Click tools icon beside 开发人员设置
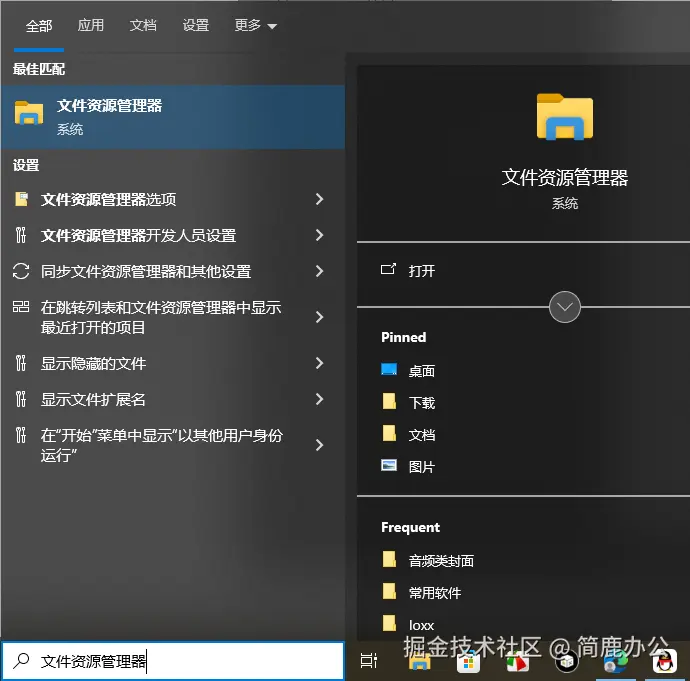 (21, 235)
